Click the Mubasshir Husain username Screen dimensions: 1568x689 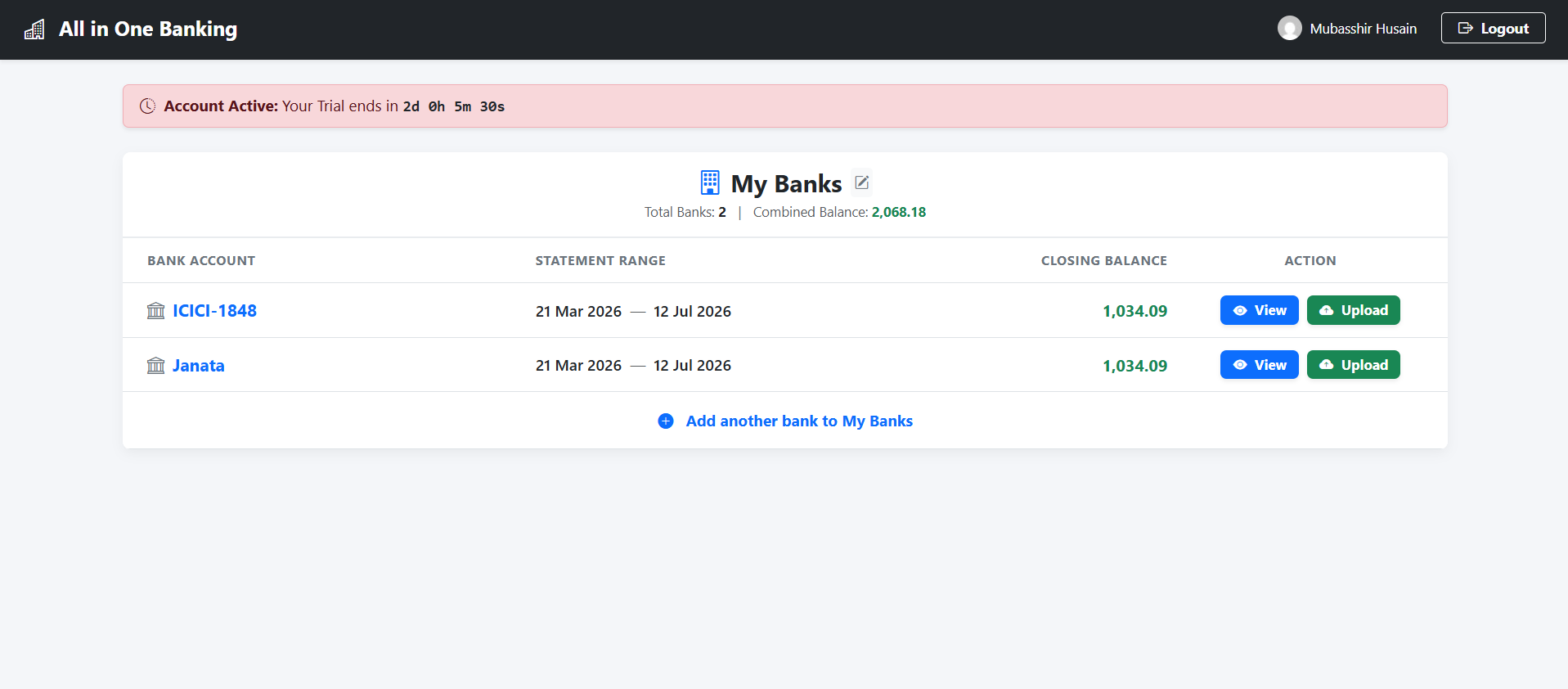tap(1363, 29)
